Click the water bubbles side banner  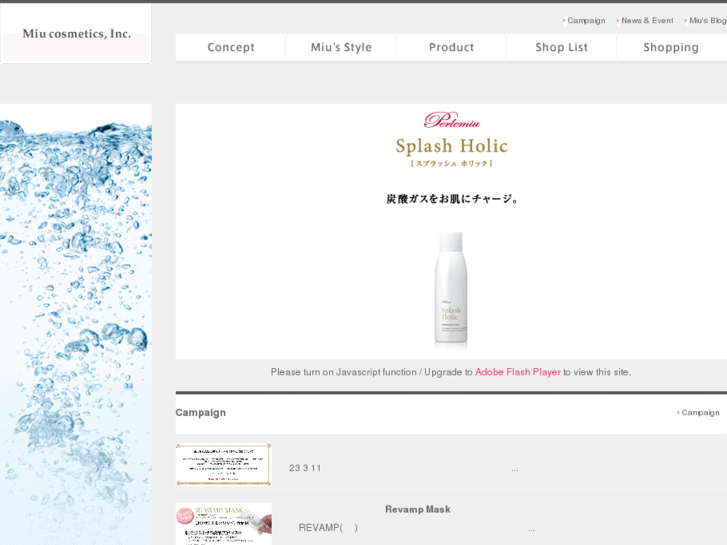tap(76, 324)
